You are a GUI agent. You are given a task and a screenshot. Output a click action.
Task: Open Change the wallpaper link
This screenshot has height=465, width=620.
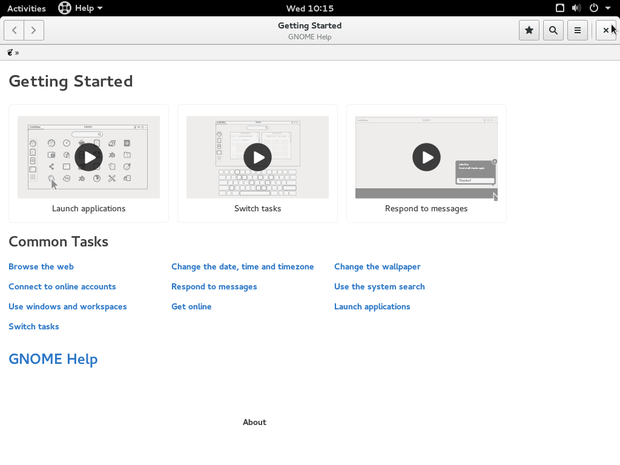(x=377, y=267)
